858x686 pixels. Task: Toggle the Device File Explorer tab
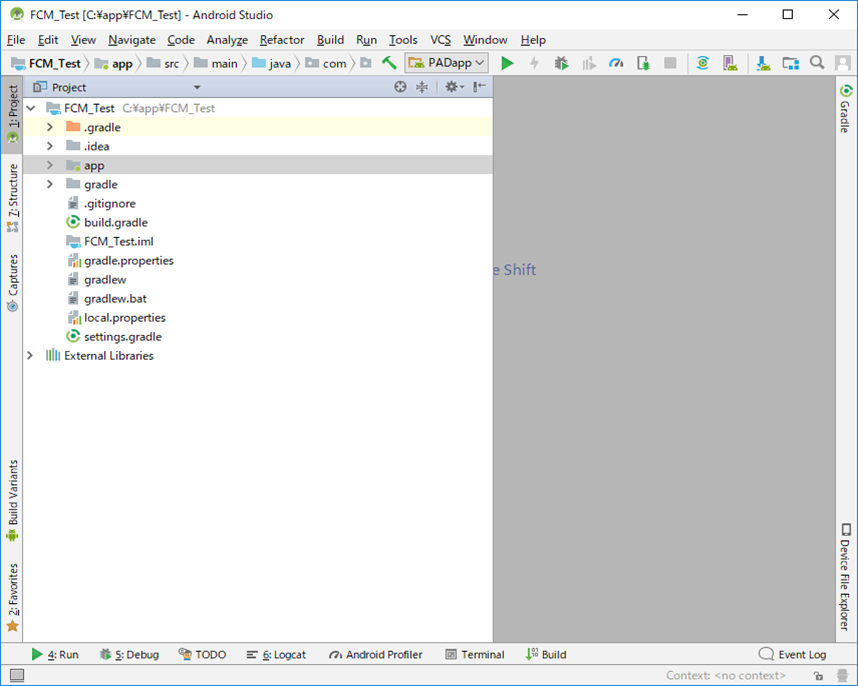point(846,577)
